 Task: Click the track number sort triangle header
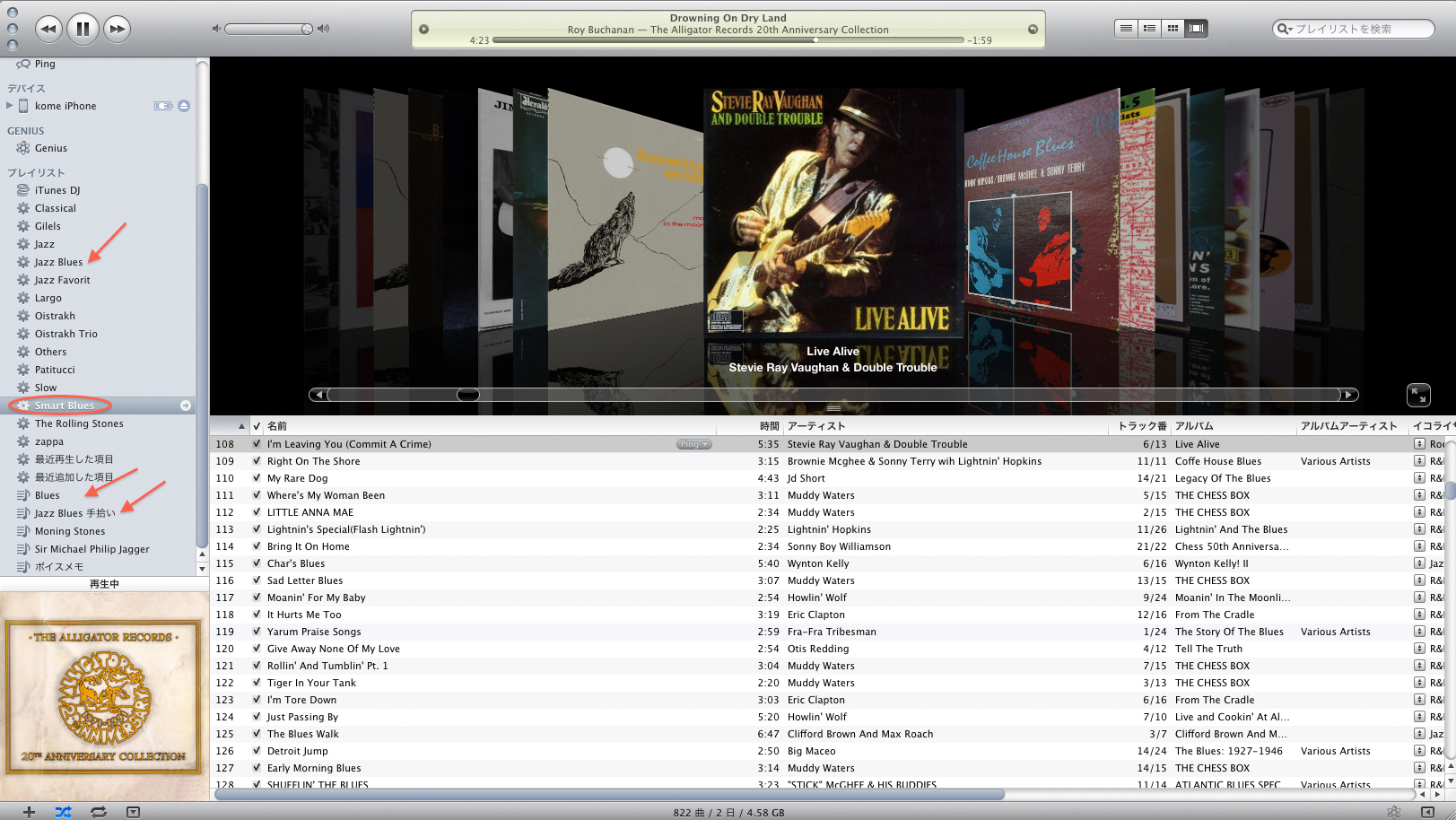click(241, 426)
